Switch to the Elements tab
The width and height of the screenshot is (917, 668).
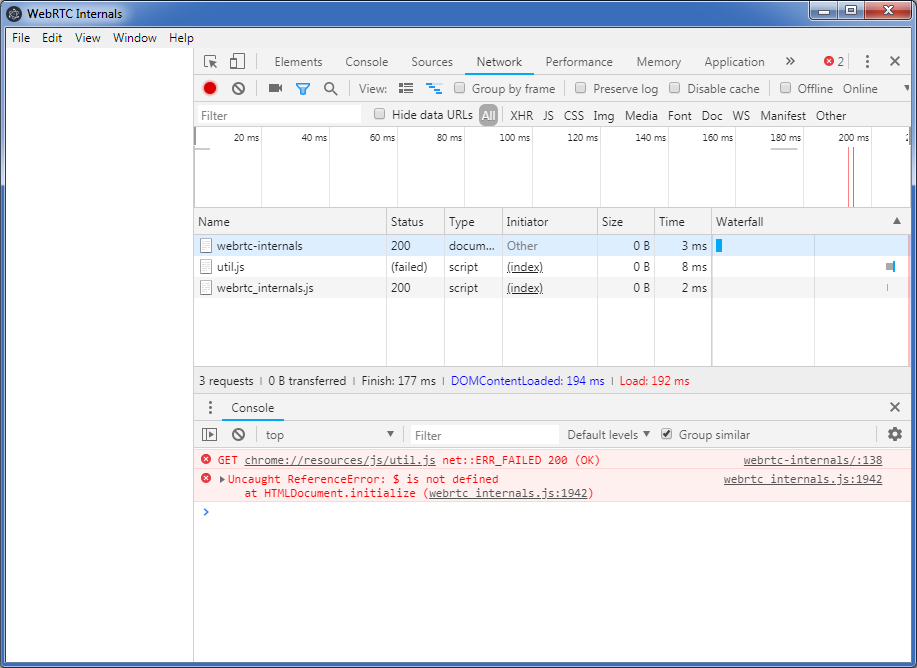pyautogui.click(x=298, y=61)
